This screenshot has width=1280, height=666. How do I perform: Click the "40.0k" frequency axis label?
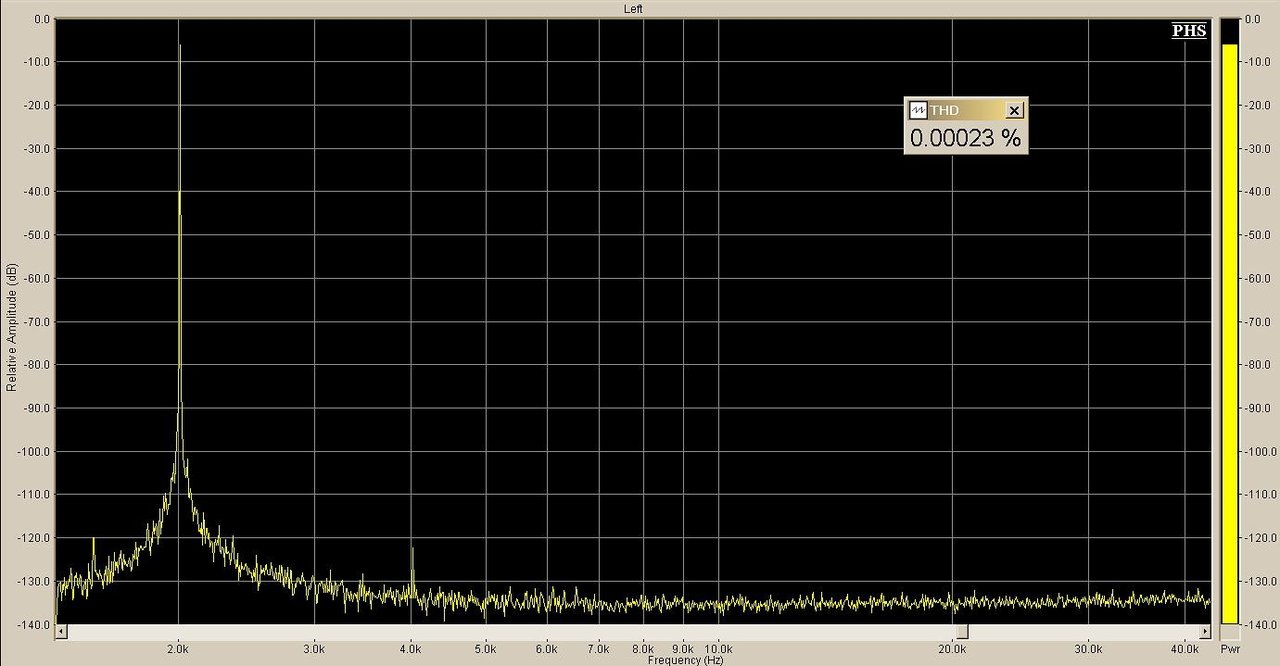(1185, 649)
